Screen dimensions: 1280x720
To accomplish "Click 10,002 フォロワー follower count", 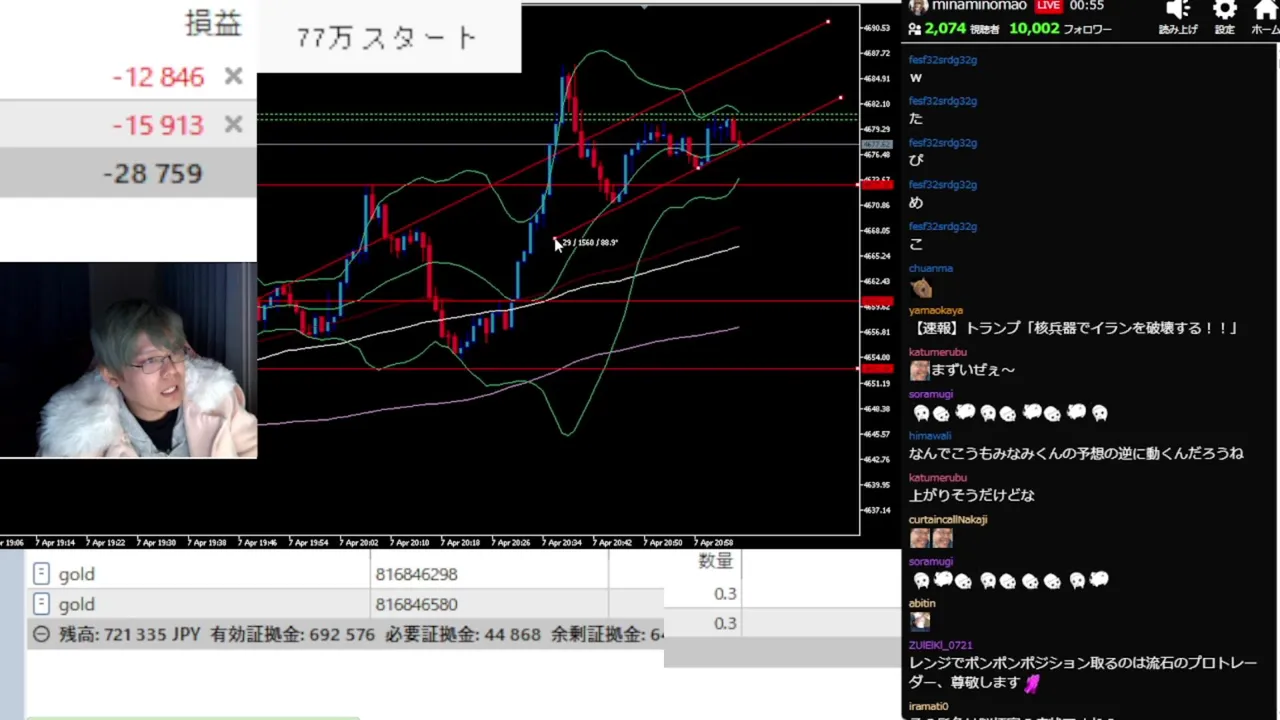I will [1060, 29].
